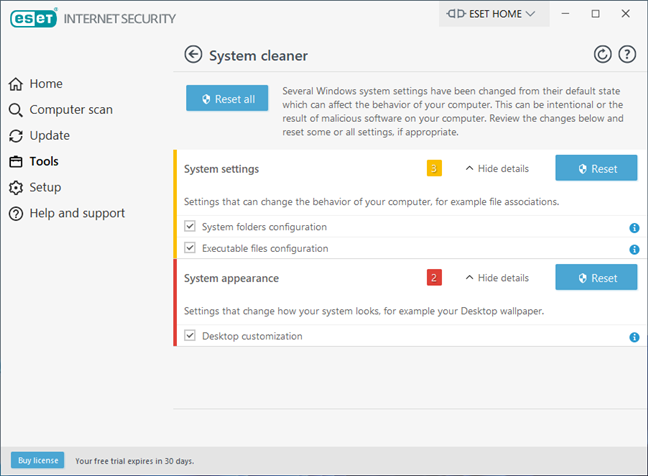Click the Setup gear icon
Screen dimensions: 648x476
click(x=16, y=188)
